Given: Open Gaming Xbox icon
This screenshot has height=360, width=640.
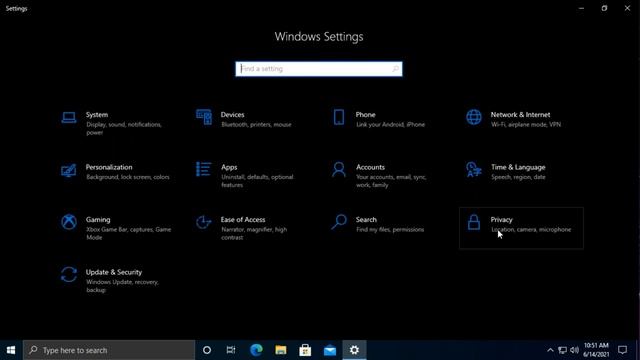Looking at the screenshot, I should click(69, 222).
